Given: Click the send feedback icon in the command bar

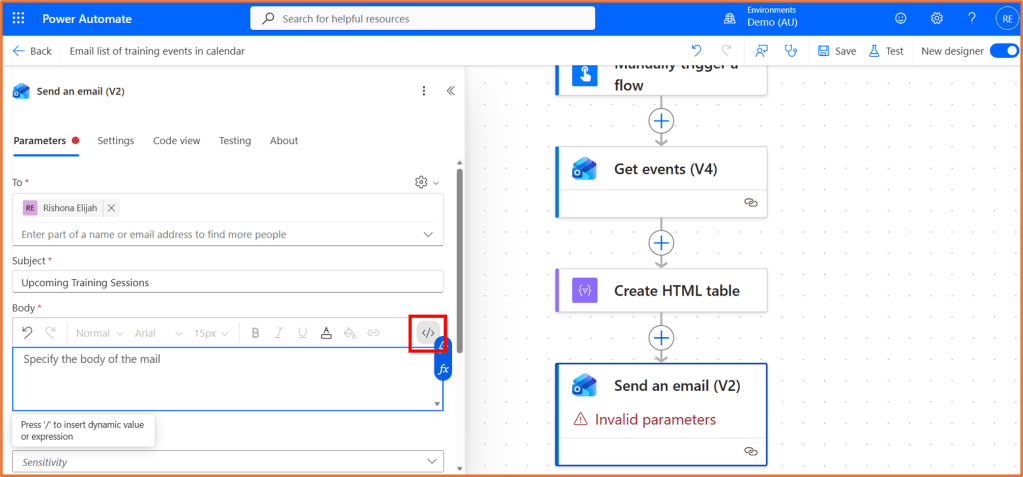Looking at the screenshot, I should 762,51.
